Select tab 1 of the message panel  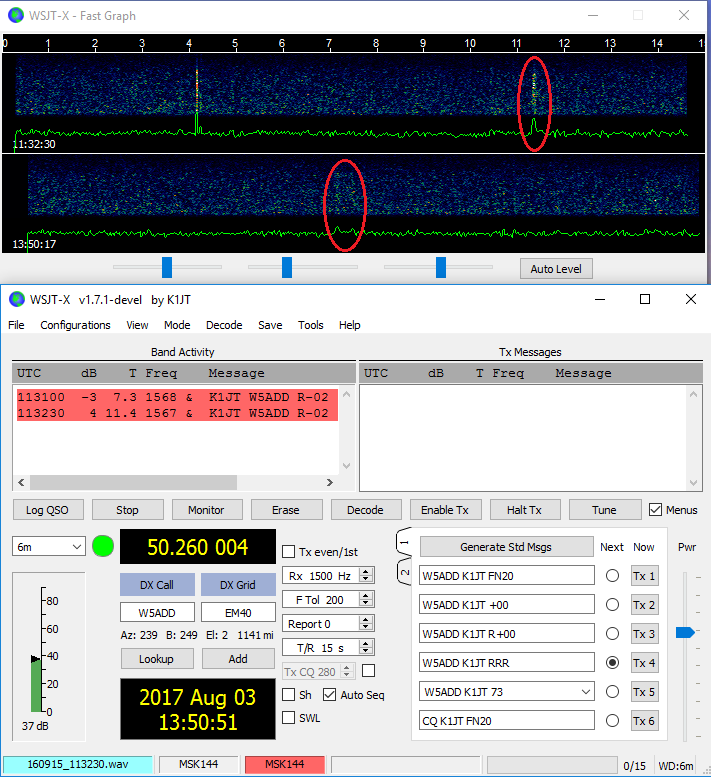pos(404,543)
